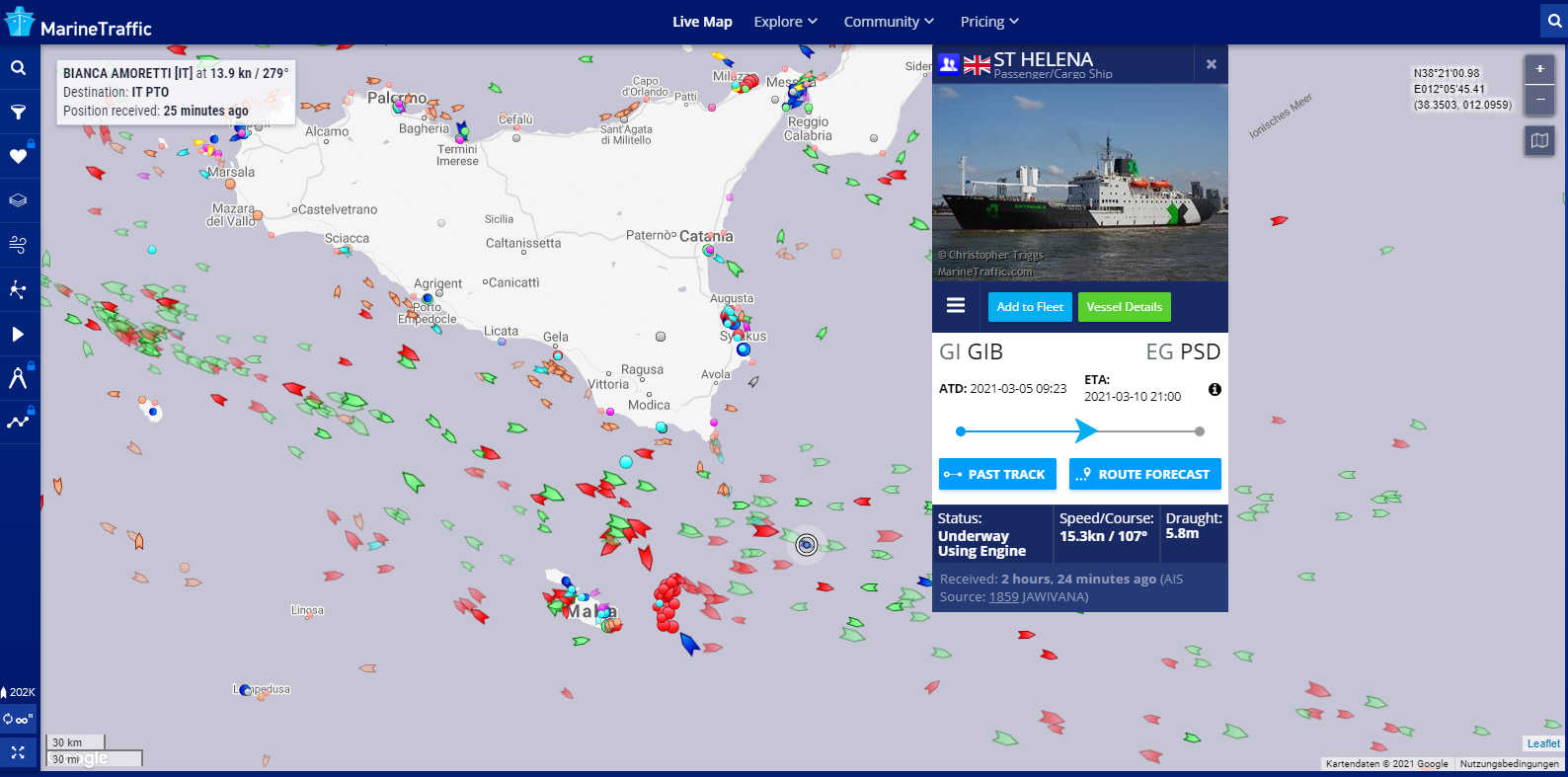The width and height of the screenshot is (1568, 777).
Task: Expand the Pricing dropdown menu
Action: click(x=989, y=22)
